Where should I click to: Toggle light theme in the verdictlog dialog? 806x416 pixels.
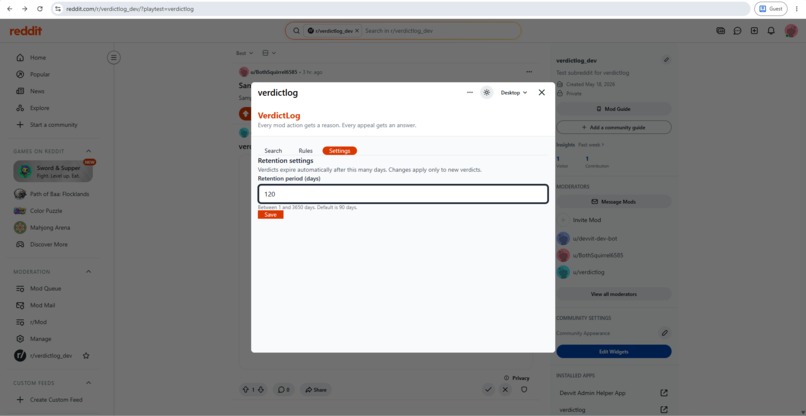(486, 93)
